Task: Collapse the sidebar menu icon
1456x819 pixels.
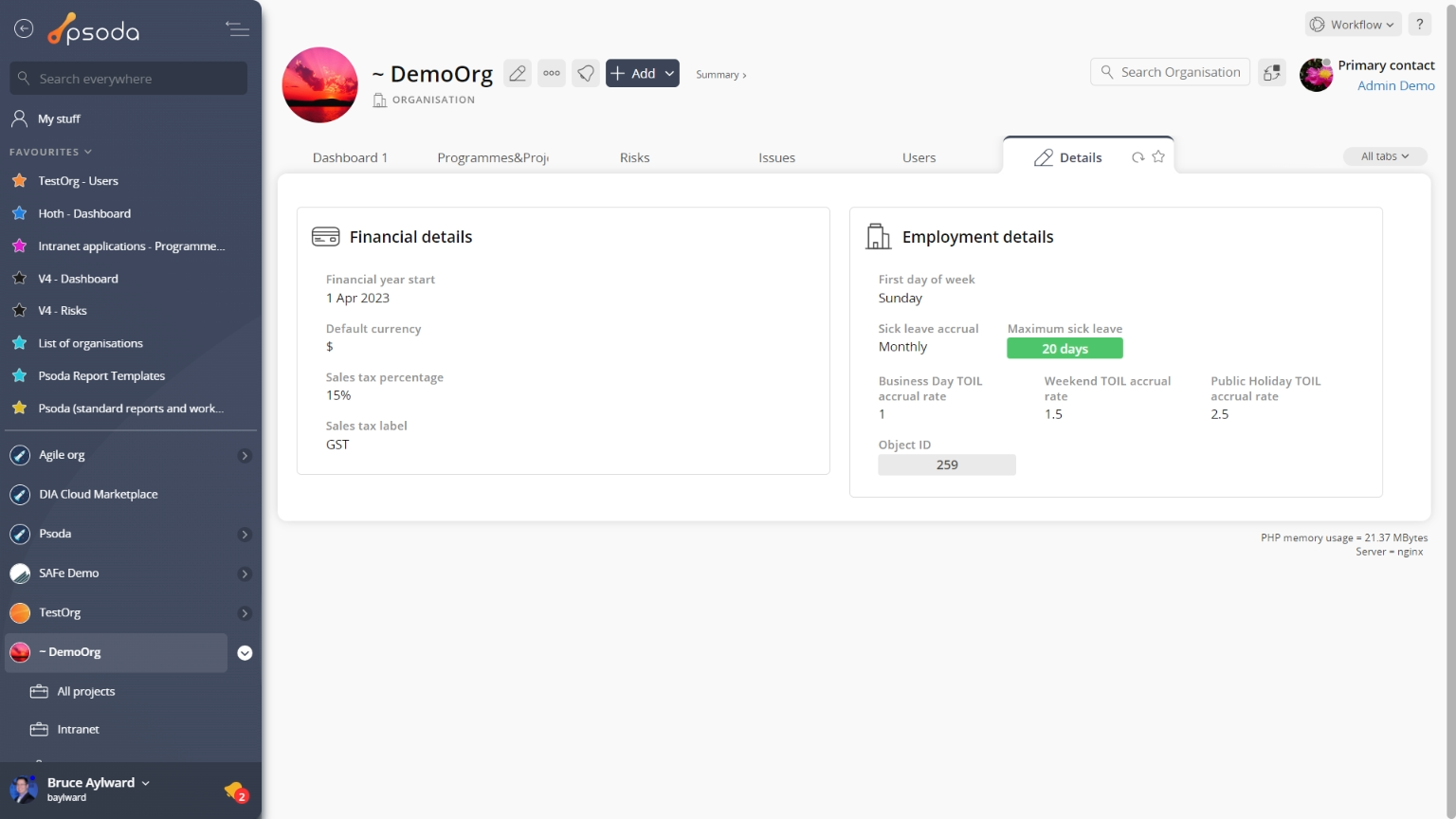Action: (237, 29)
